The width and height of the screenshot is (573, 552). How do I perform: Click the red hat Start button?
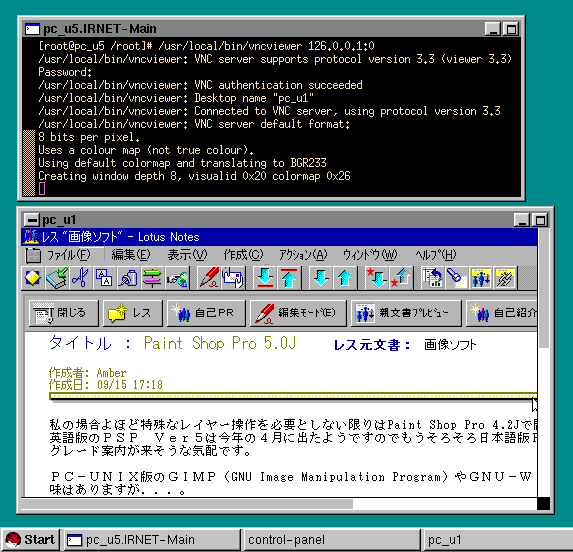tap(30, 540)
